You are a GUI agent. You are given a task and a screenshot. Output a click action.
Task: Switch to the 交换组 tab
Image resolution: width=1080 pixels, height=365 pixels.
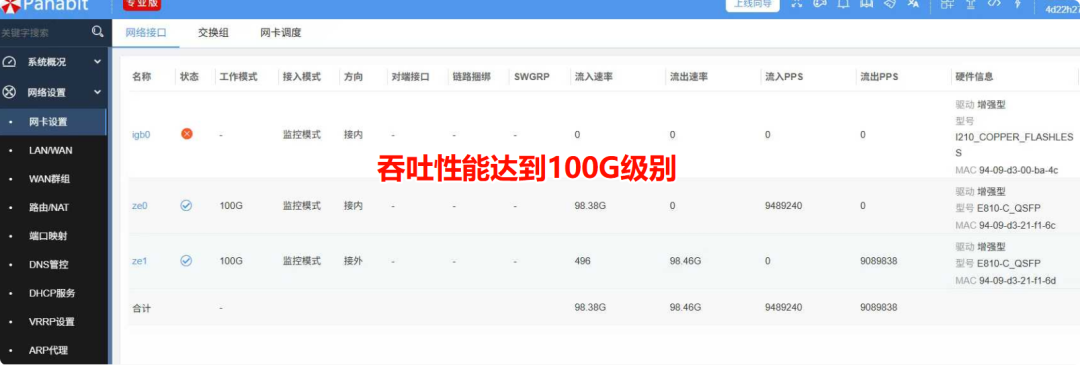(x=214, y=32)
